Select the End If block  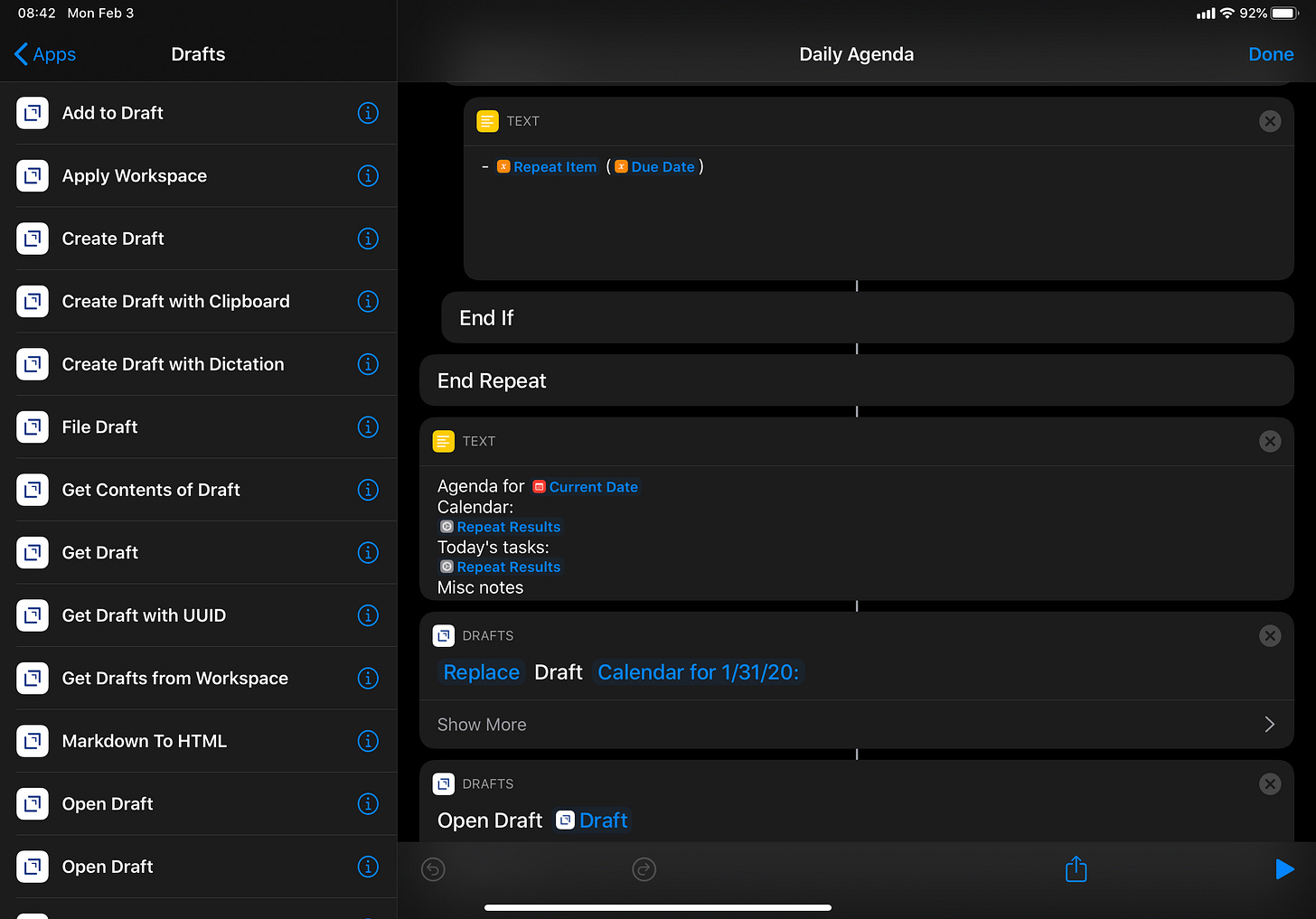tap(868, 317)
